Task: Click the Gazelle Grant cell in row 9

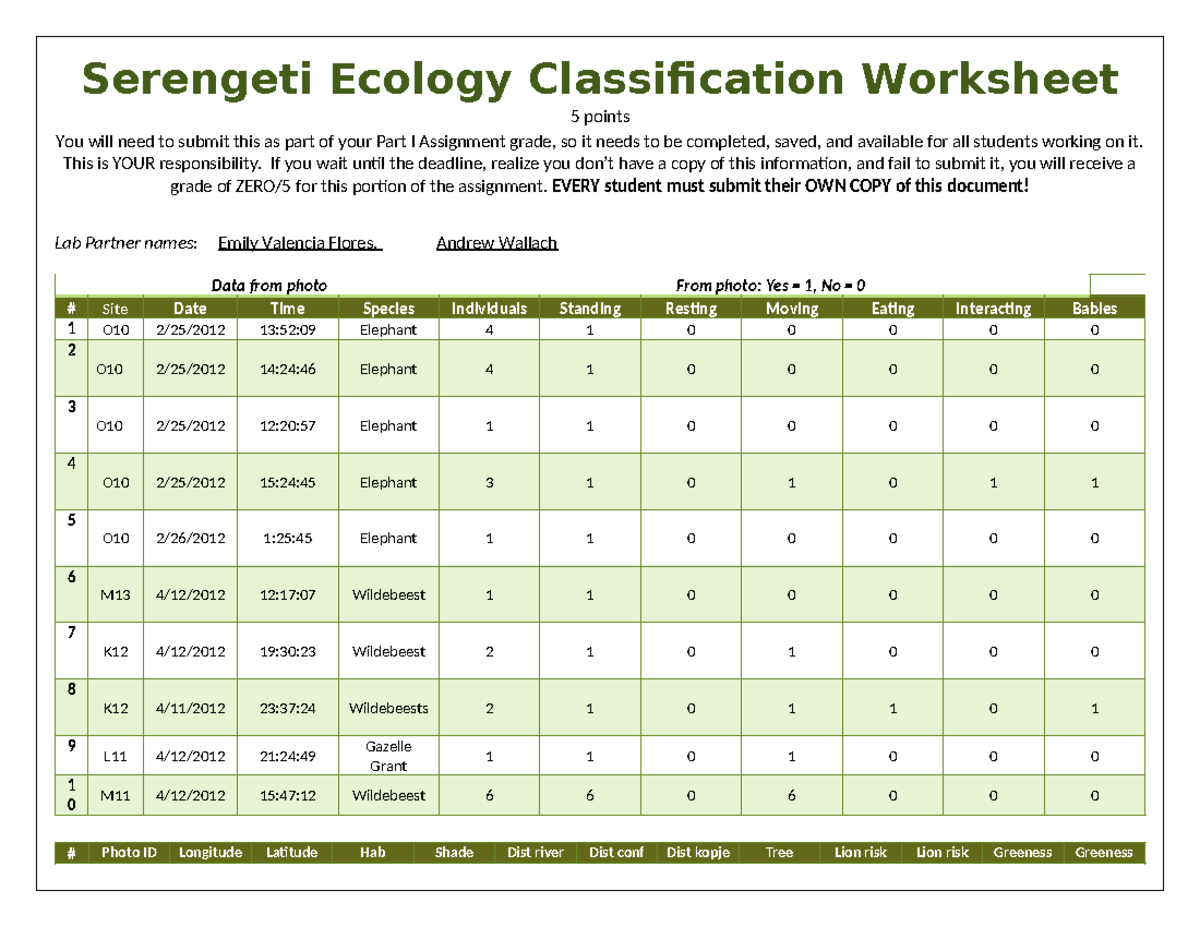Action: point(388,756)
